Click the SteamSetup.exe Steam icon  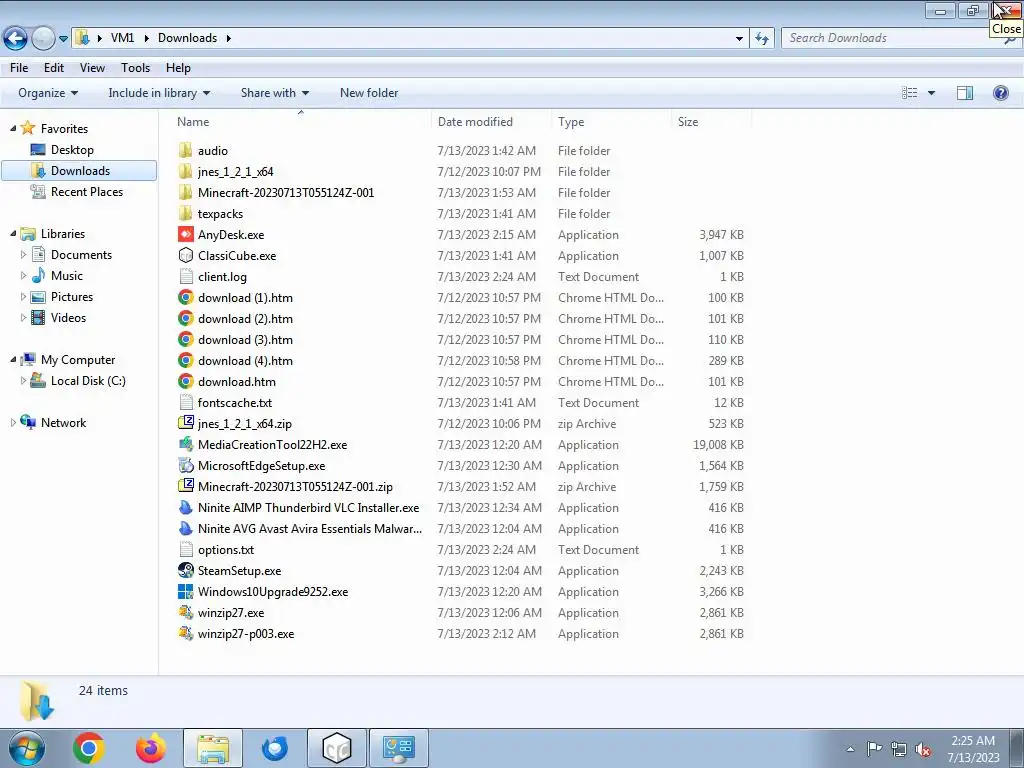(x=185, y=570)
